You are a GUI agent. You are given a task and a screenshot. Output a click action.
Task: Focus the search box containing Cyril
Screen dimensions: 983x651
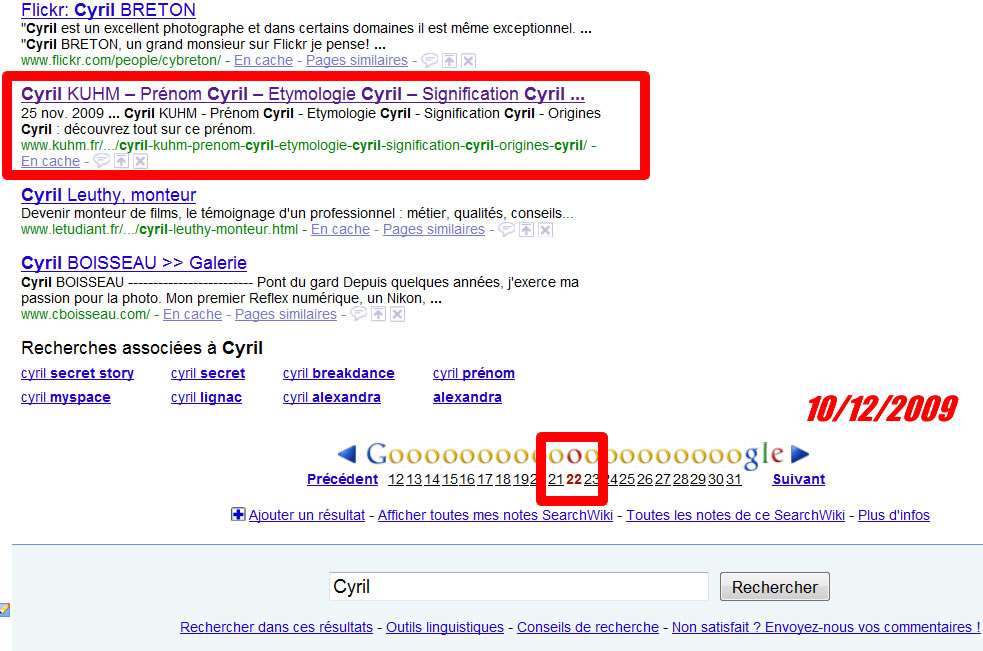518,586
